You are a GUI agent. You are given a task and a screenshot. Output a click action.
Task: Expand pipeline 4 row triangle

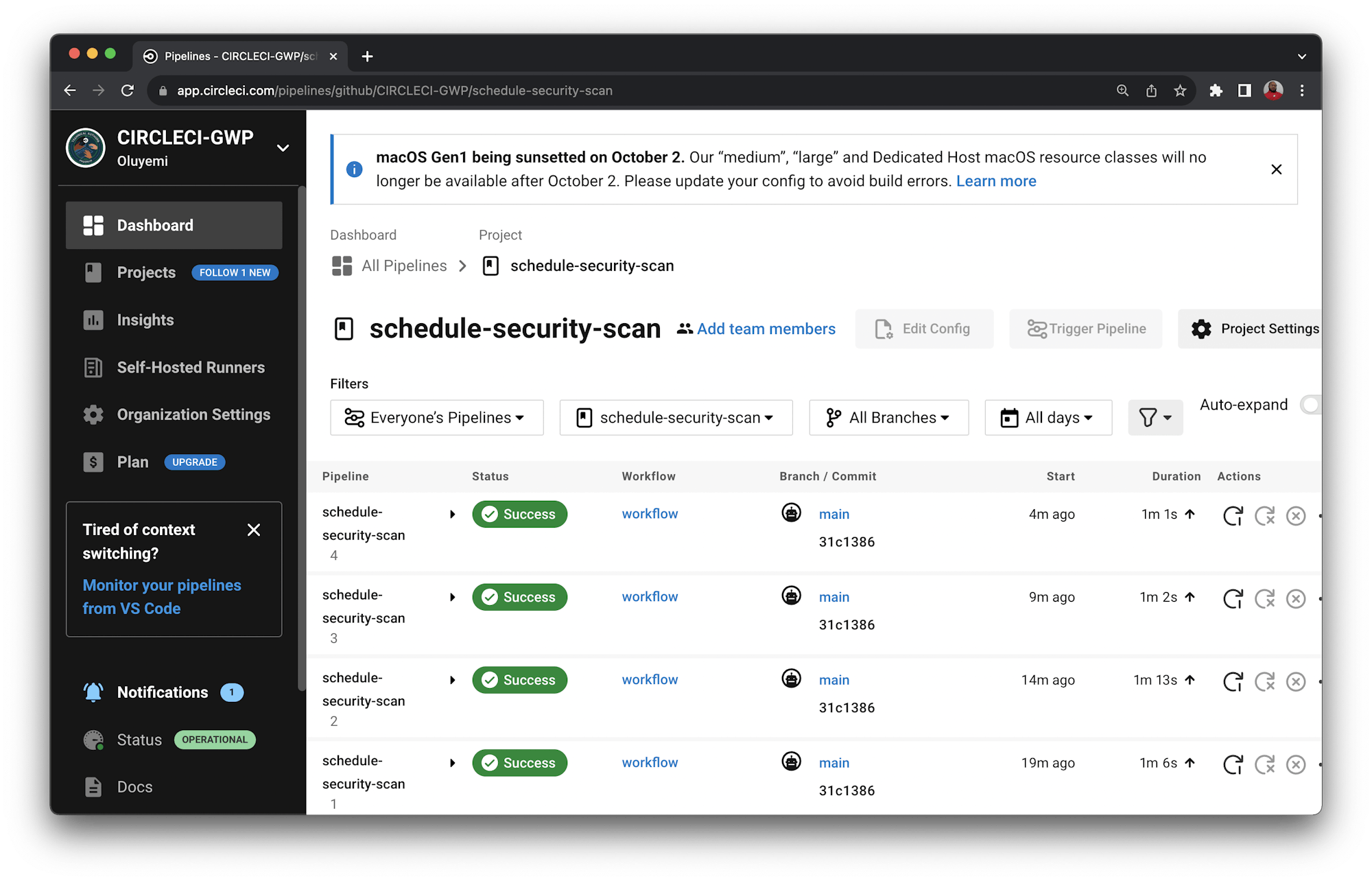(452, 514)
